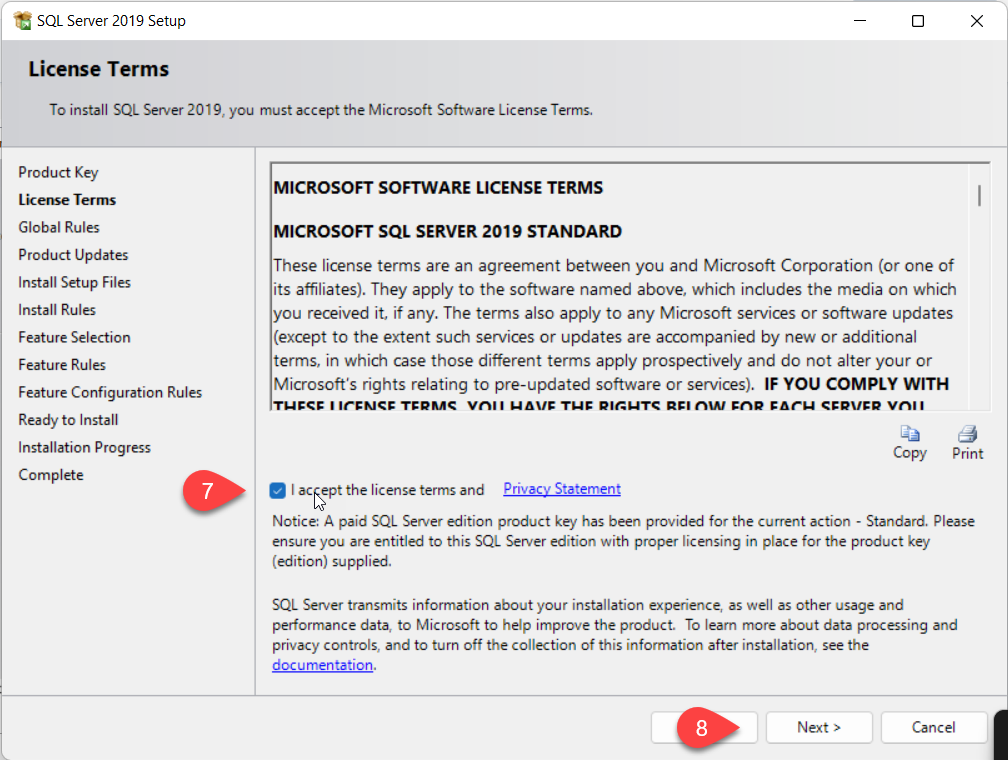Select Product Updates step in sidebar
Viewport: 1008px width, 760px height.
click(73, 255)
